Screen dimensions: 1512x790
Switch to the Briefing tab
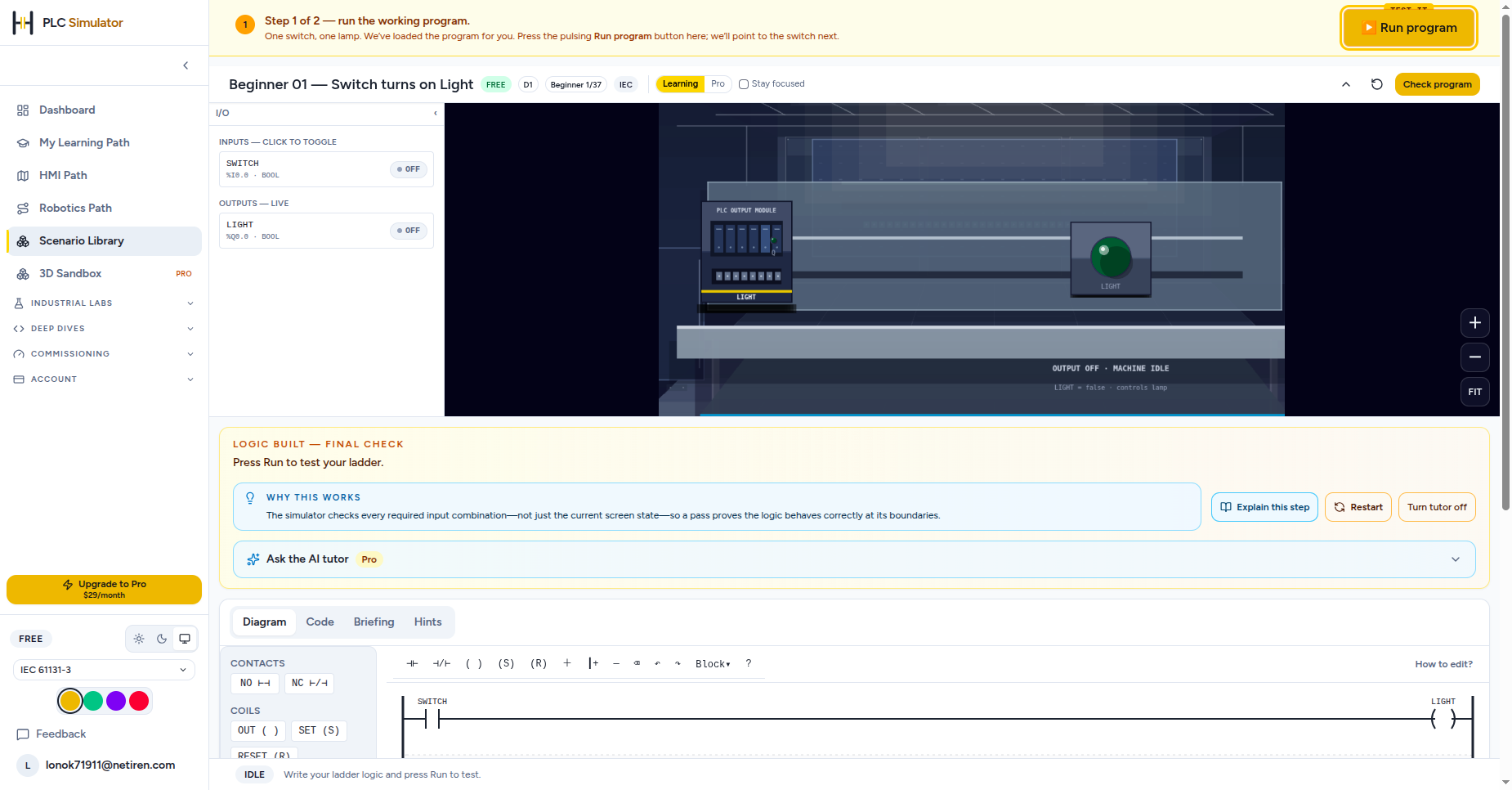pyautogui.click(x=374, y=622)
